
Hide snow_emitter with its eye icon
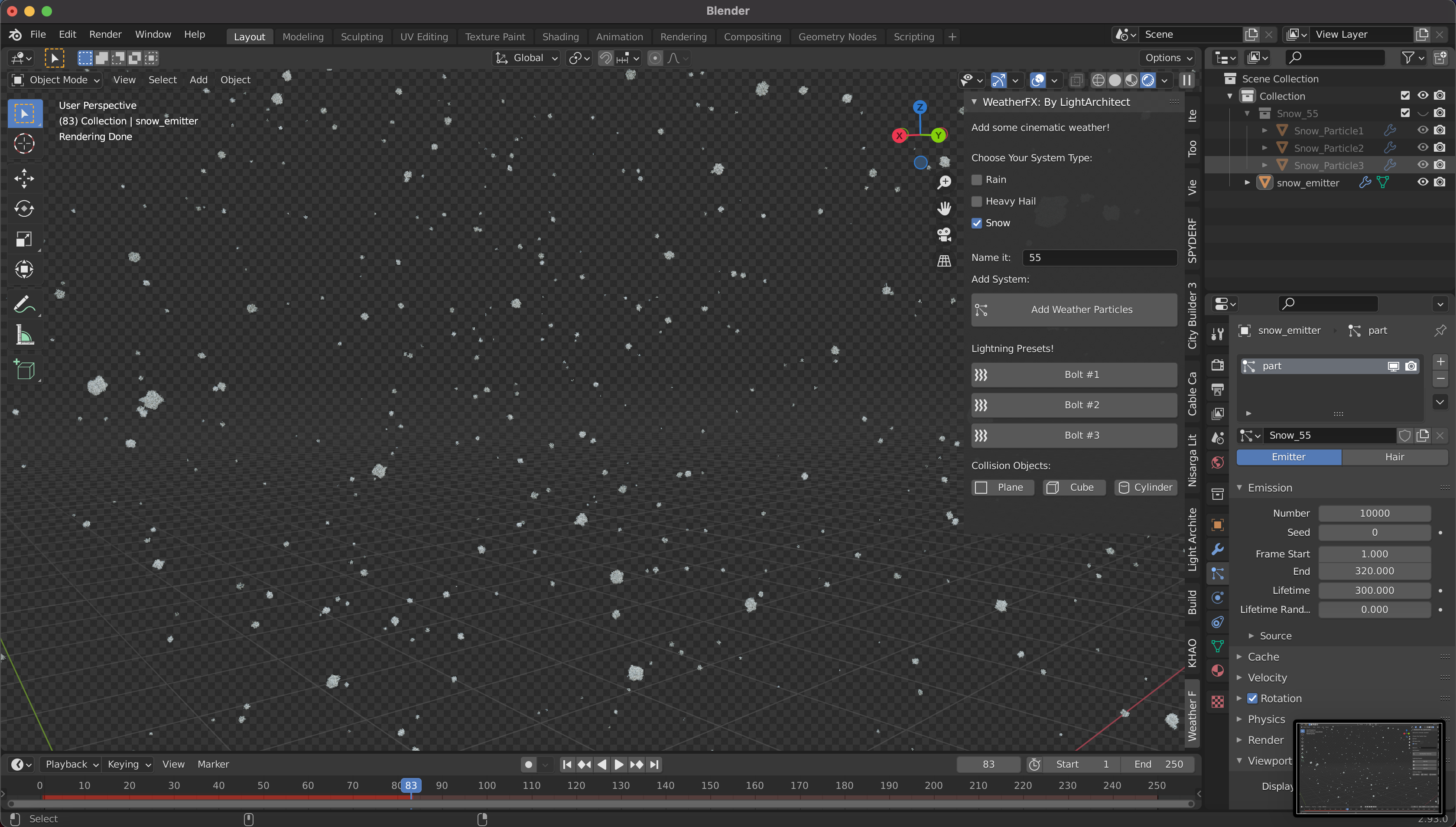(x=1423, y=182)
